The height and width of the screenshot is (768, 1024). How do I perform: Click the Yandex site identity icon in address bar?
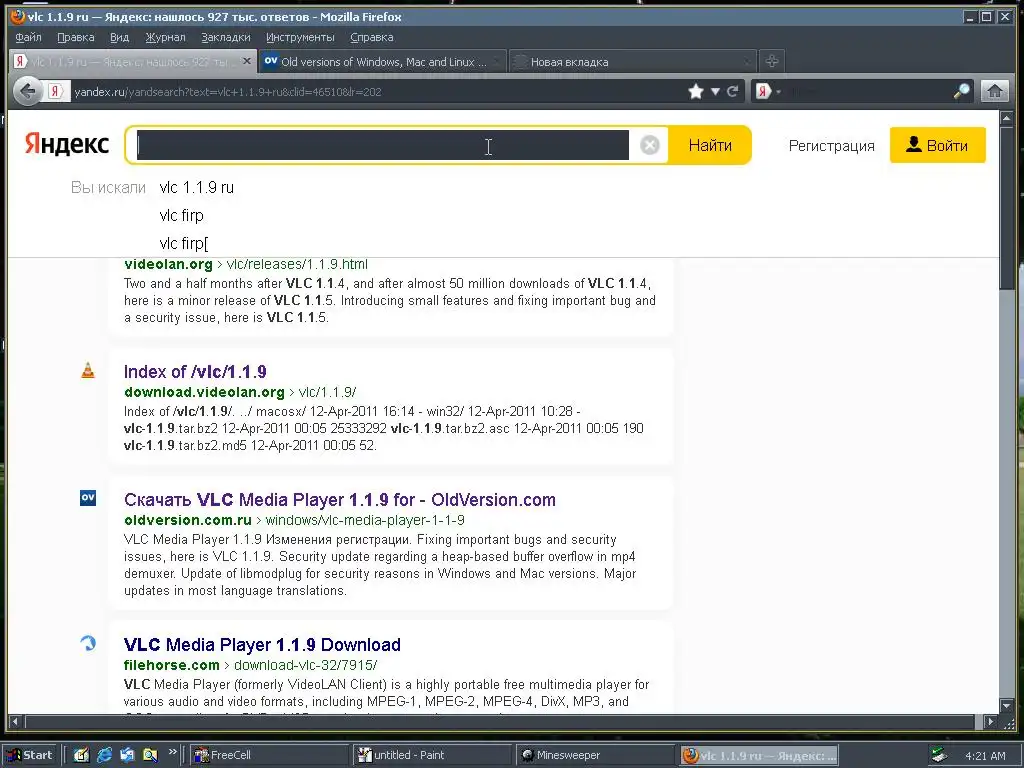pyautogui.click(x=56, y=91)
